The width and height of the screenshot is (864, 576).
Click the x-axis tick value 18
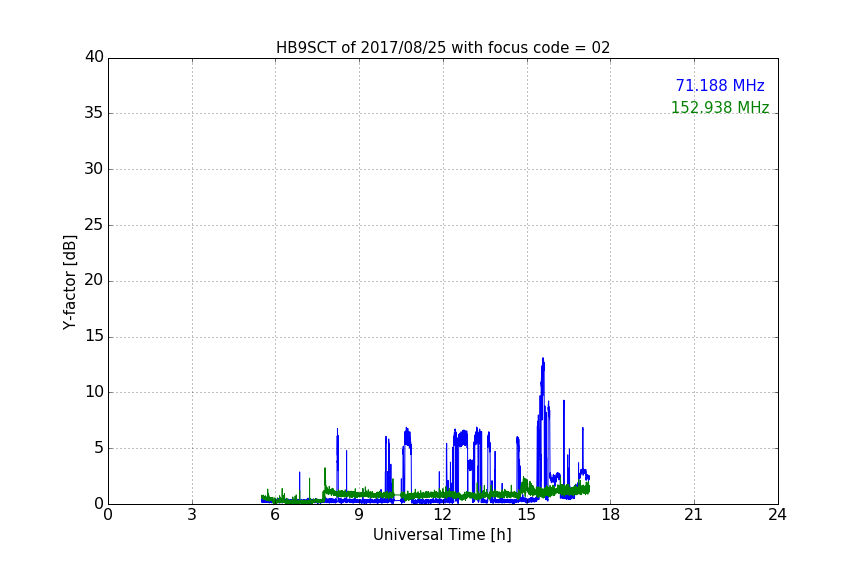[x=611, y=515]
